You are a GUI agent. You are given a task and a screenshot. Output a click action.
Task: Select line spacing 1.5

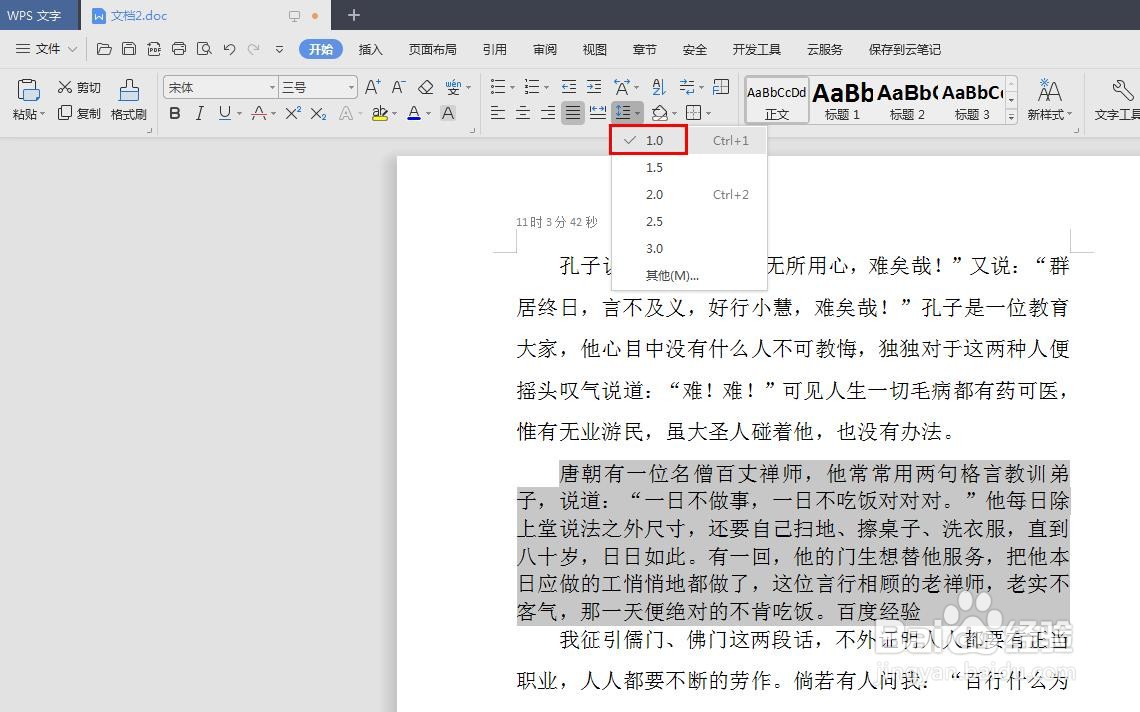654,167
